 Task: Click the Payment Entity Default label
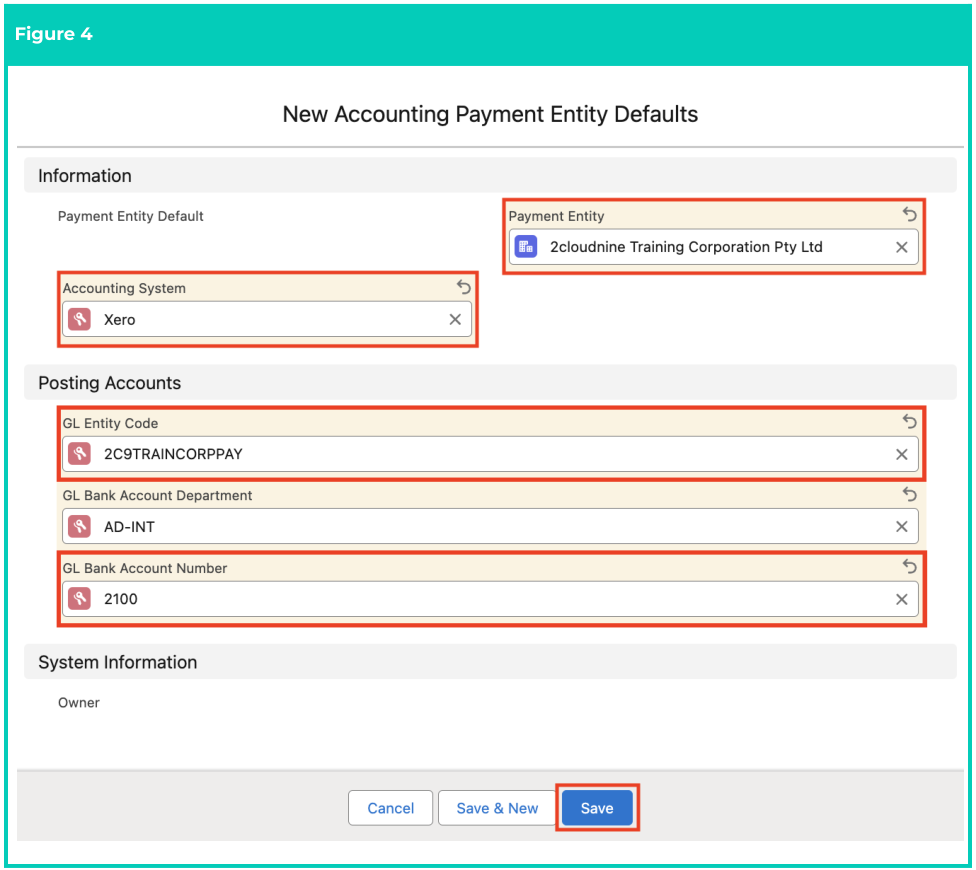(x=131, y=216)
